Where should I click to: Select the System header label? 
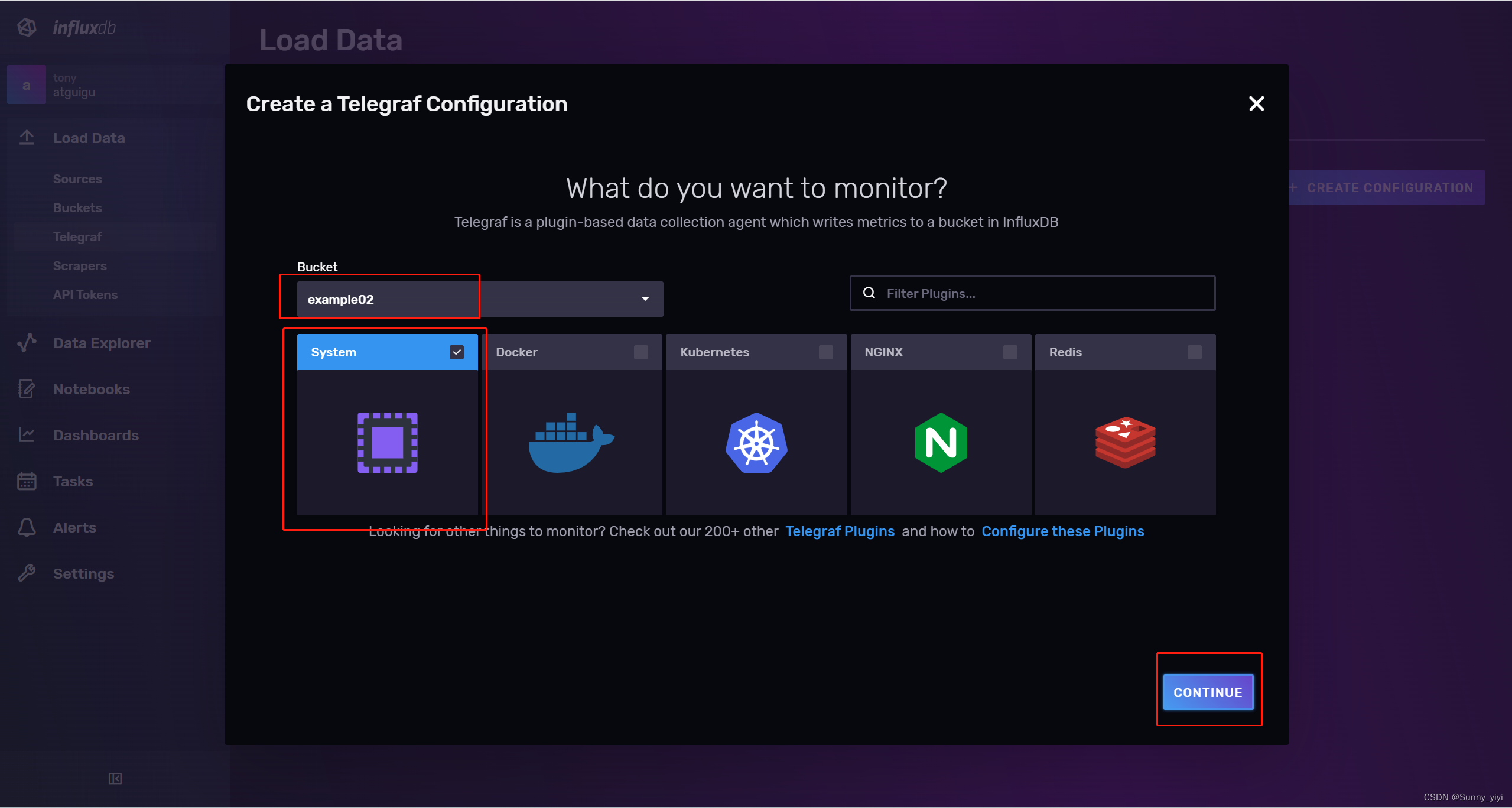tap(334, 352)
